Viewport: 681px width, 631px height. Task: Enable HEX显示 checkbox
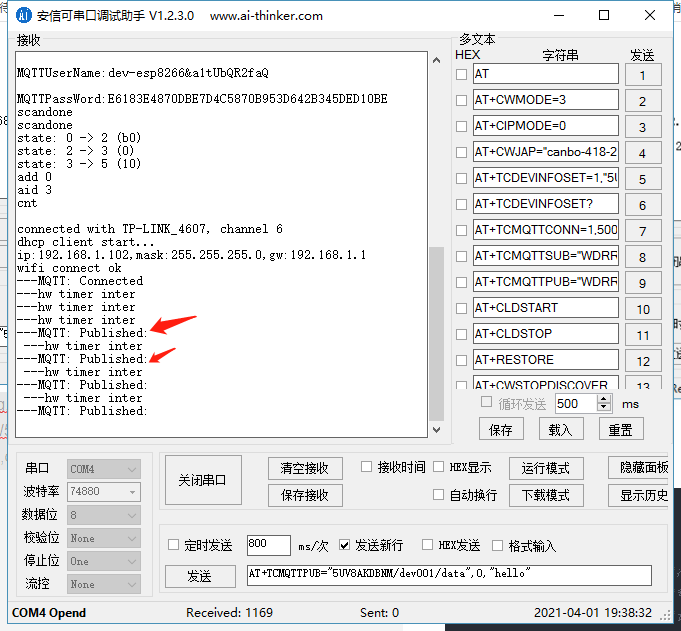[x=439, y=467]
